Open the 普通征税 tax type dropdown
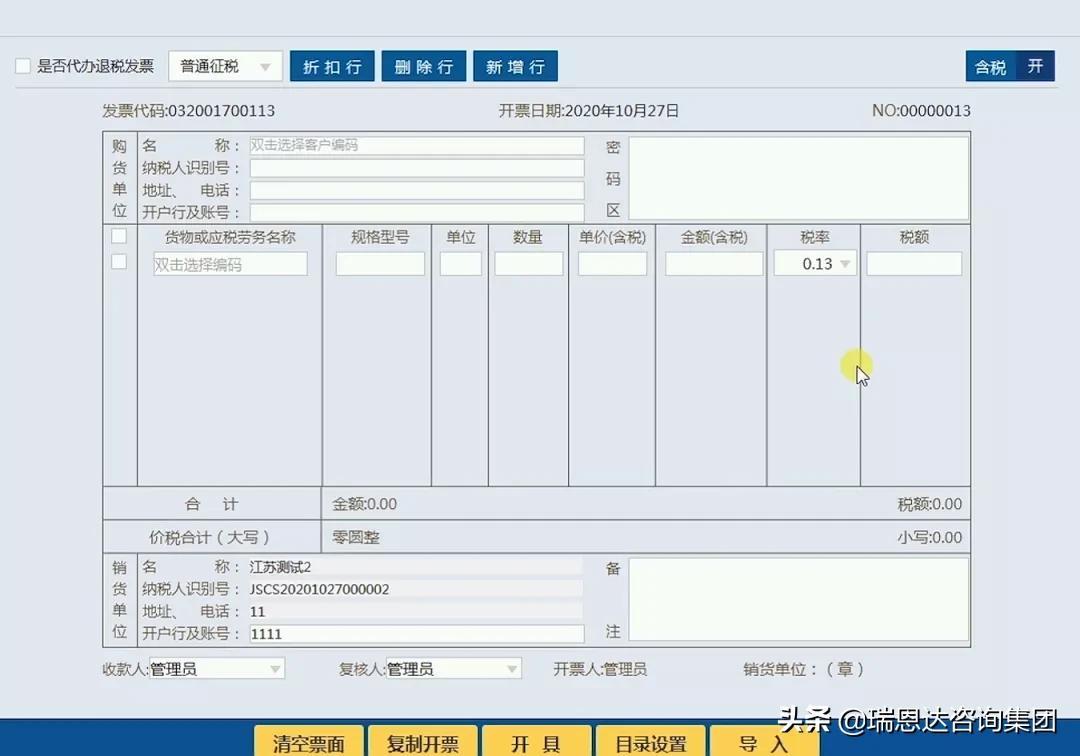 point(225,66)
